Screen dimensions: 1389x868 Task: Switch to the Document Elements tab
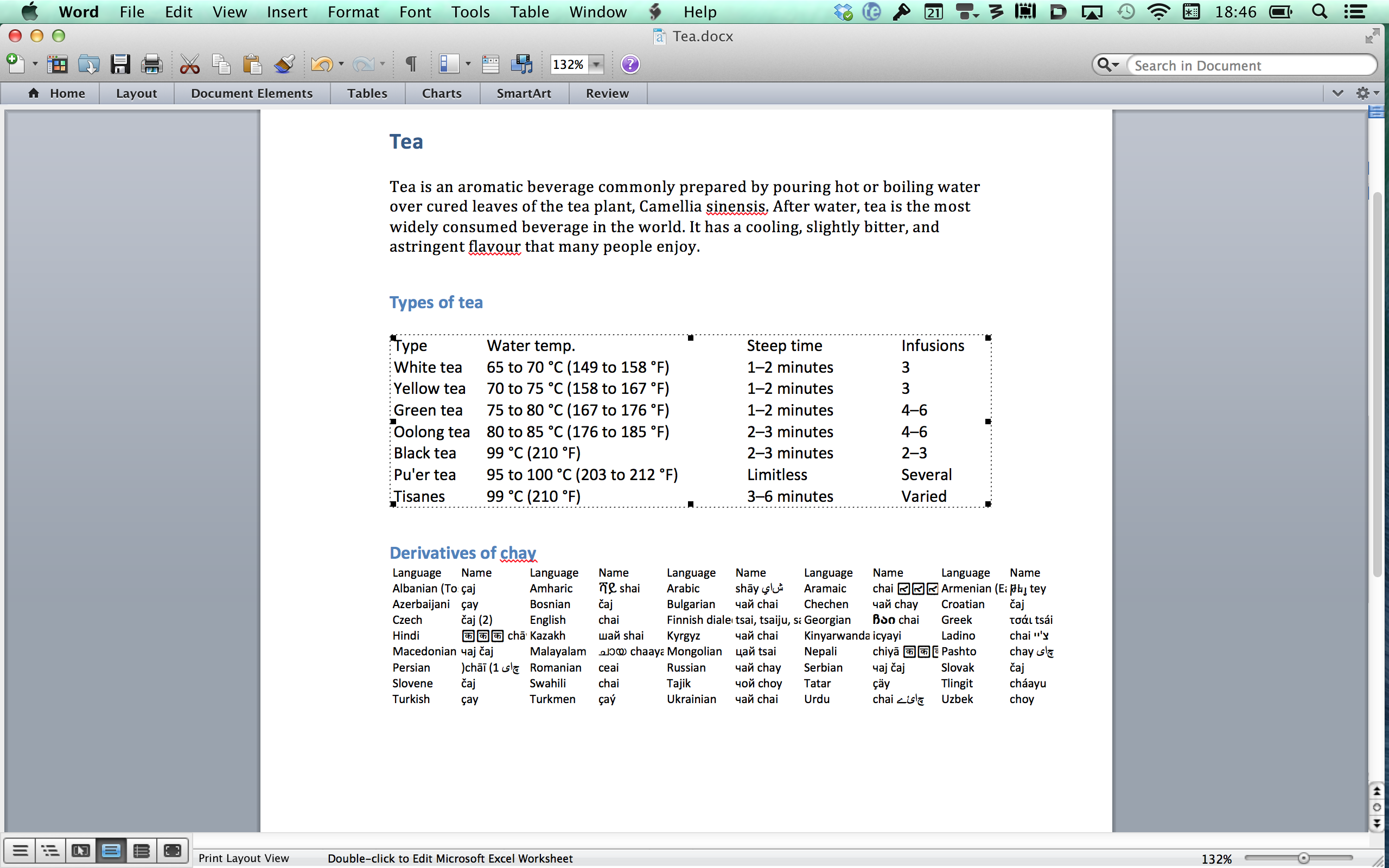click(251, 93)
